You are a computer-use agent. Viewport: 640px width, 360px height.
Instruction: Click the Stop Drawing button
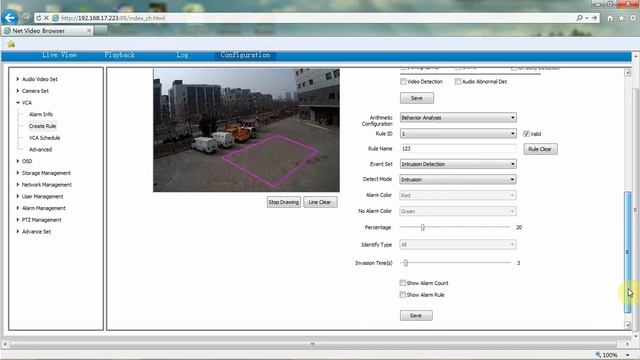[284, 202]
